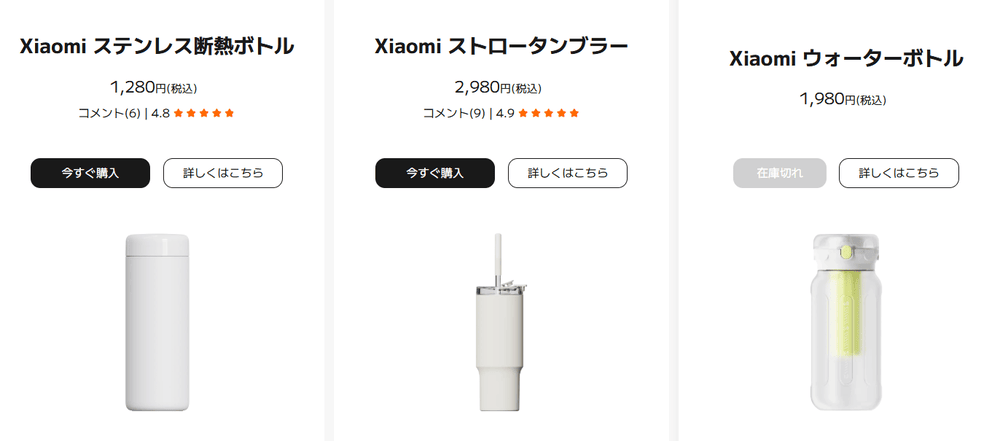Click the 4.9 star rating icons
Viewport: 1000px width, 441px height.
549,113
